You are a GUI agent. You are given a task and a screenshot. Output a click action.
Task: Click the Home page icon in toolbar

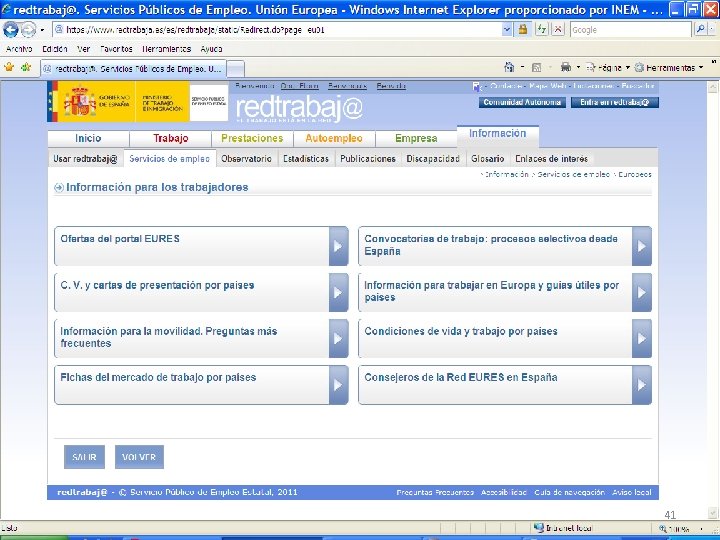[509, 68]
